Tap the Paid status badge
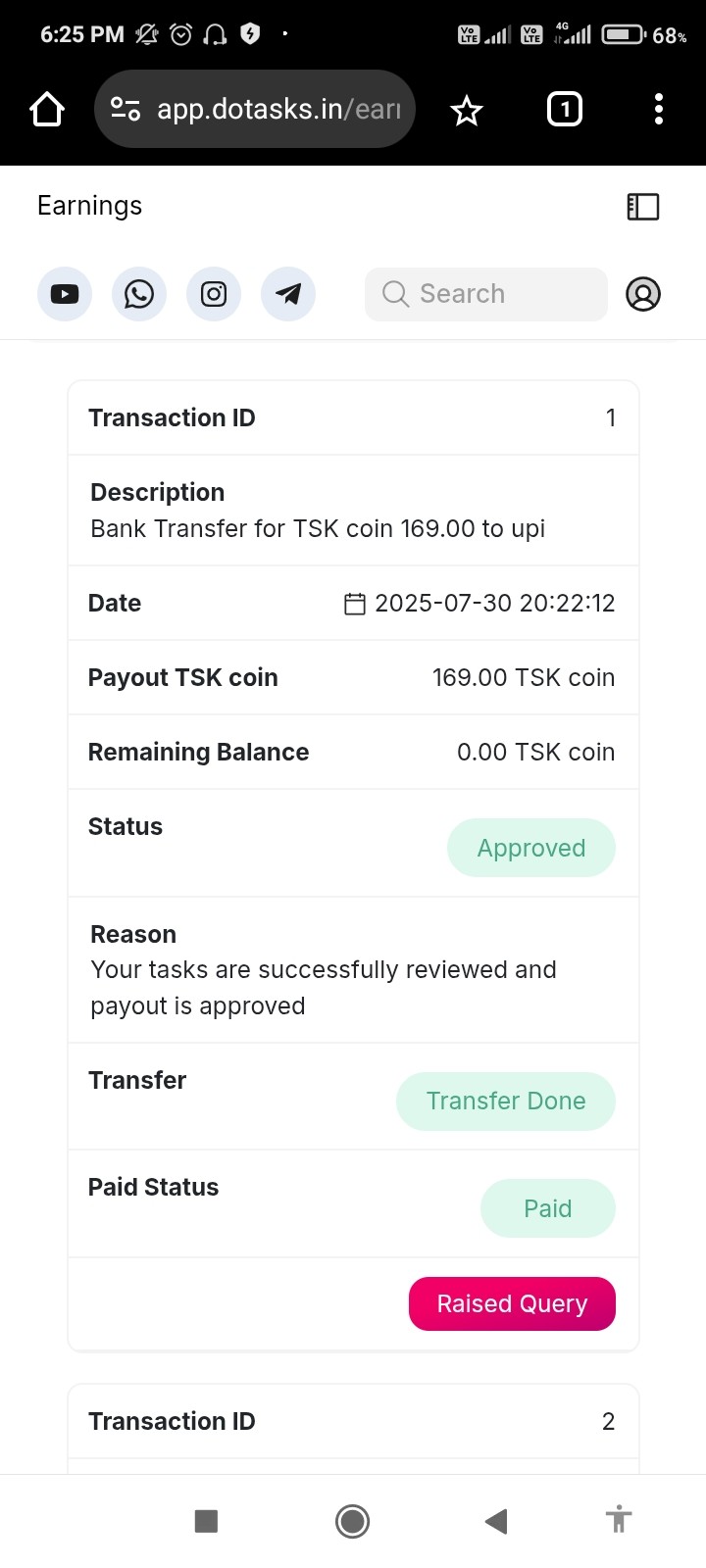 click(547, 1208)
